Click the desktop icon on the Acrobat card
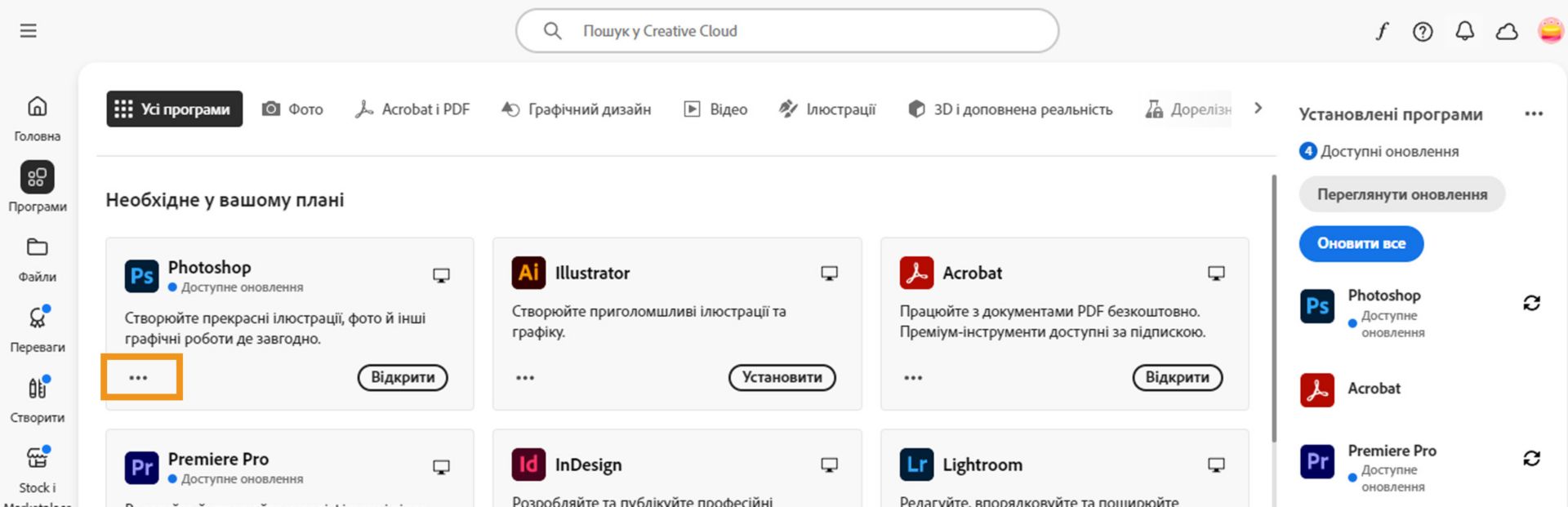1568x507 pixels. (1216, 273)
